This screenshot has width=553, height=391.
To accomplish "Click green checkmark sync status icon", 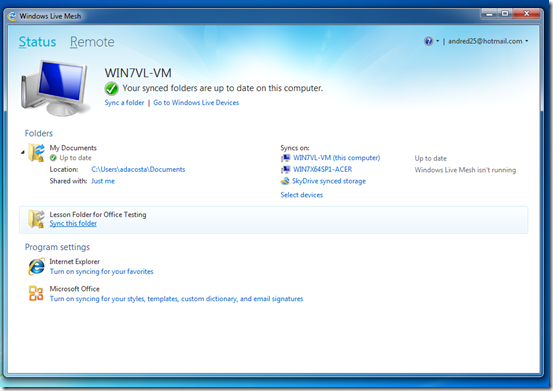I will pyautogui.click(x=111, y=88).
